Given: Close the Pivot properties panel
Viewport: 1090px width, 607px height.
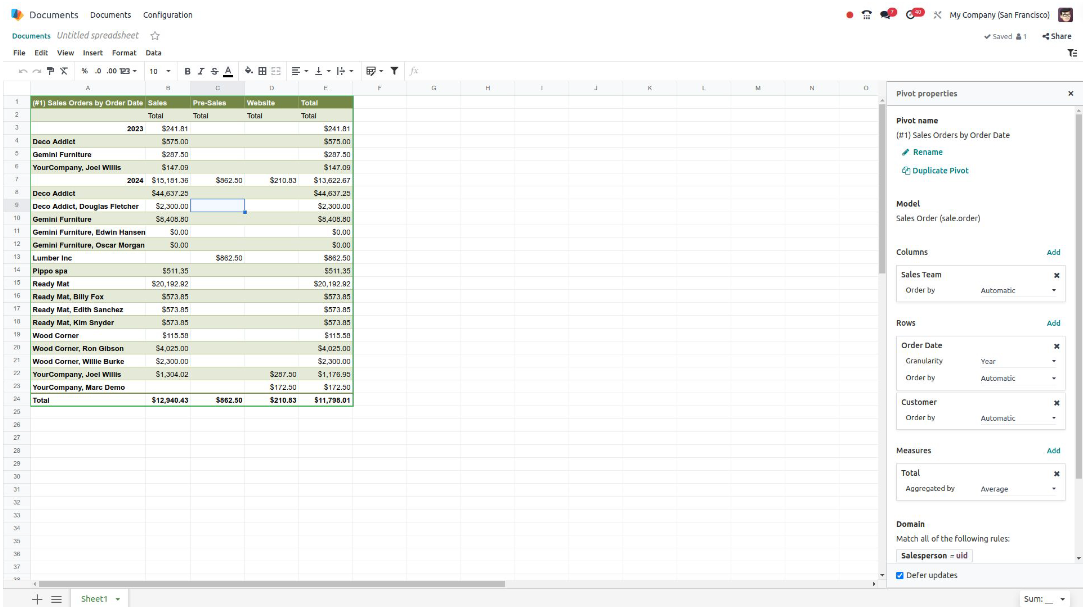Looking at the screenshot, I should (1071, 93).
